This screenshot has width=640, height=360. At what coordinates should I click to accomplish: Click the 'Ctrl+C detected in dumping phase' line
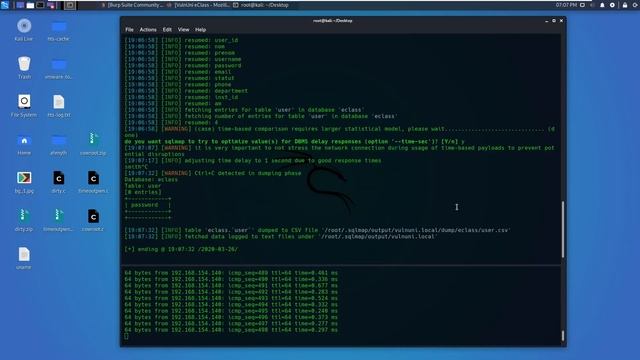pos(213,173)
